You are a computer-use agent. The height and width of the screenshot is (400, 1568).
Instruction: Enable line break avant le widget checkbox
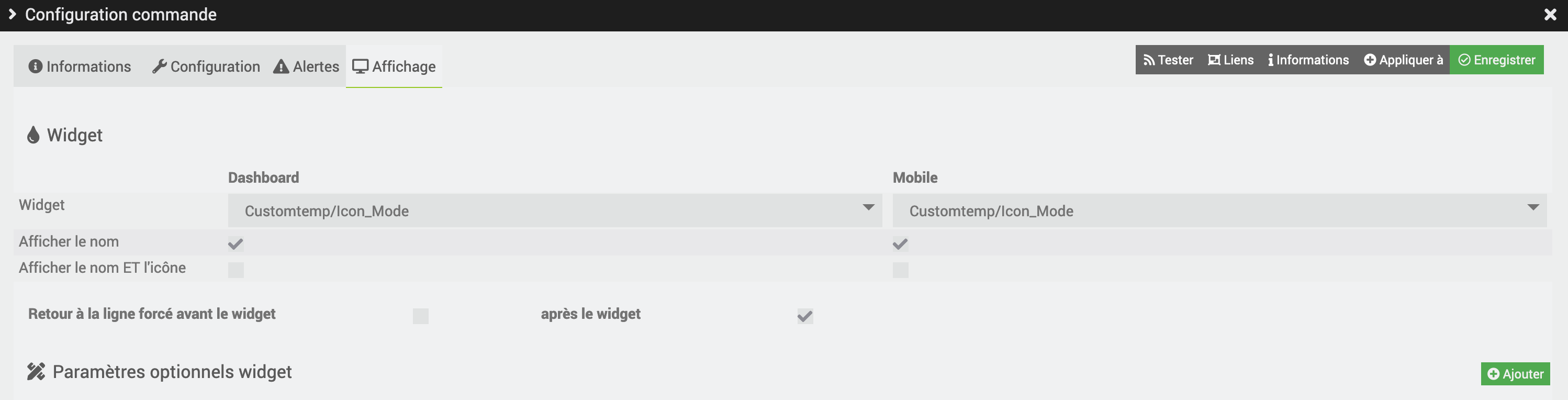click(x=421, y=316)
